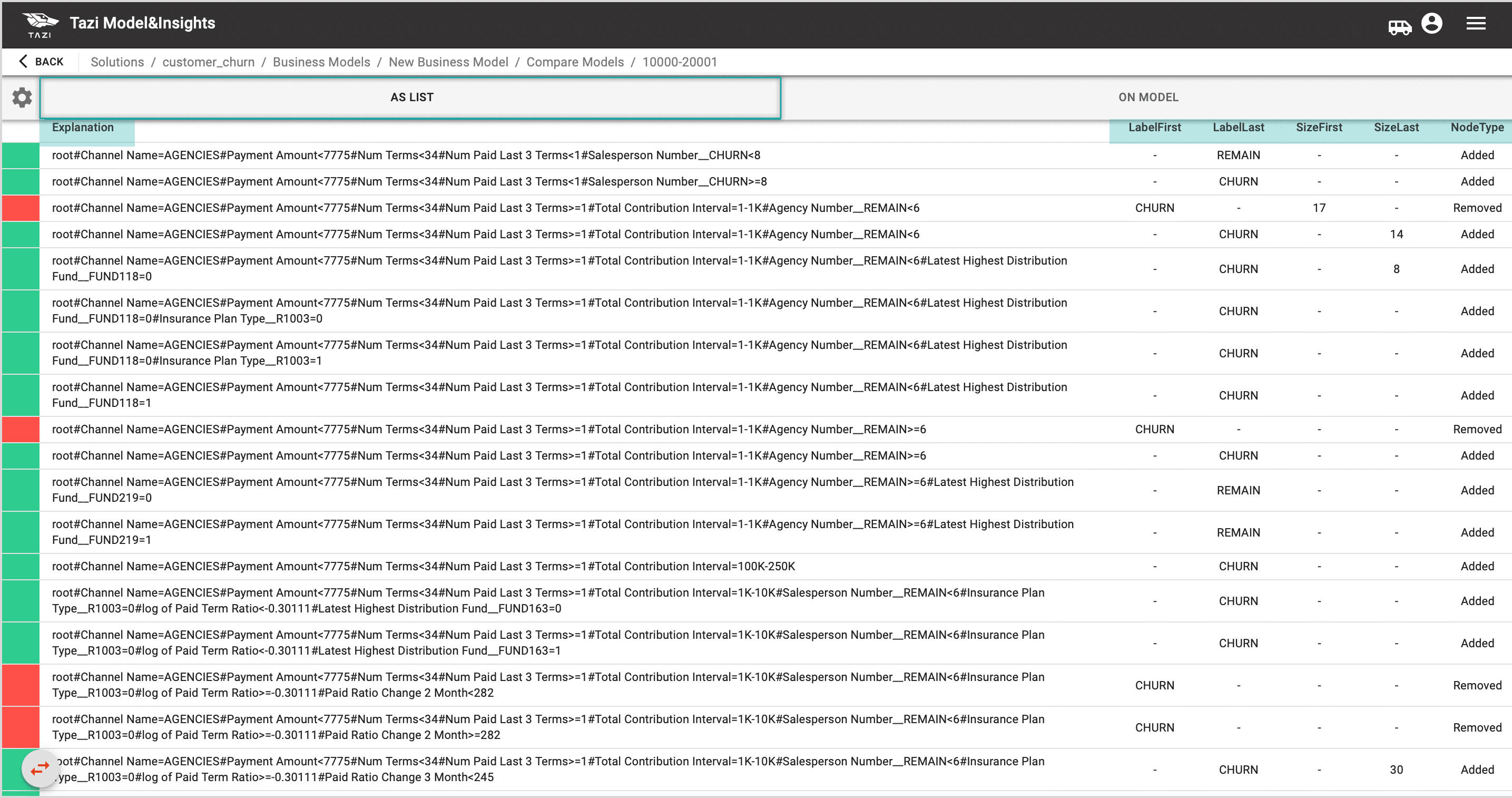Screen dimensions: 1512x798
Task: Select row ending Distribution Fund__FUND219=0
Action: 756,490
